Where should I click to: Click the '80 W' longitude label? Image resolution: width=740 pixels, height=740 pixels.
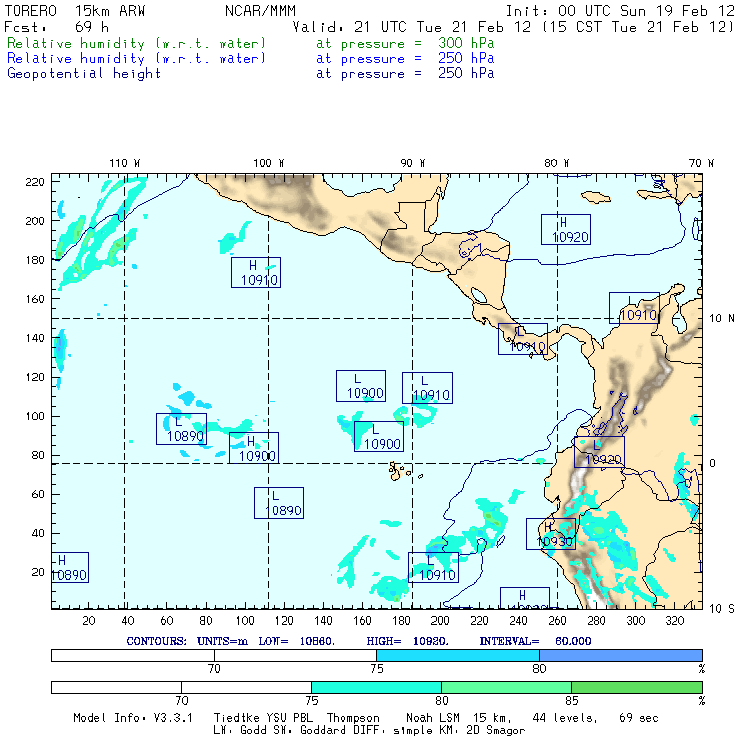pyautogui.click(x=556, y=163)
